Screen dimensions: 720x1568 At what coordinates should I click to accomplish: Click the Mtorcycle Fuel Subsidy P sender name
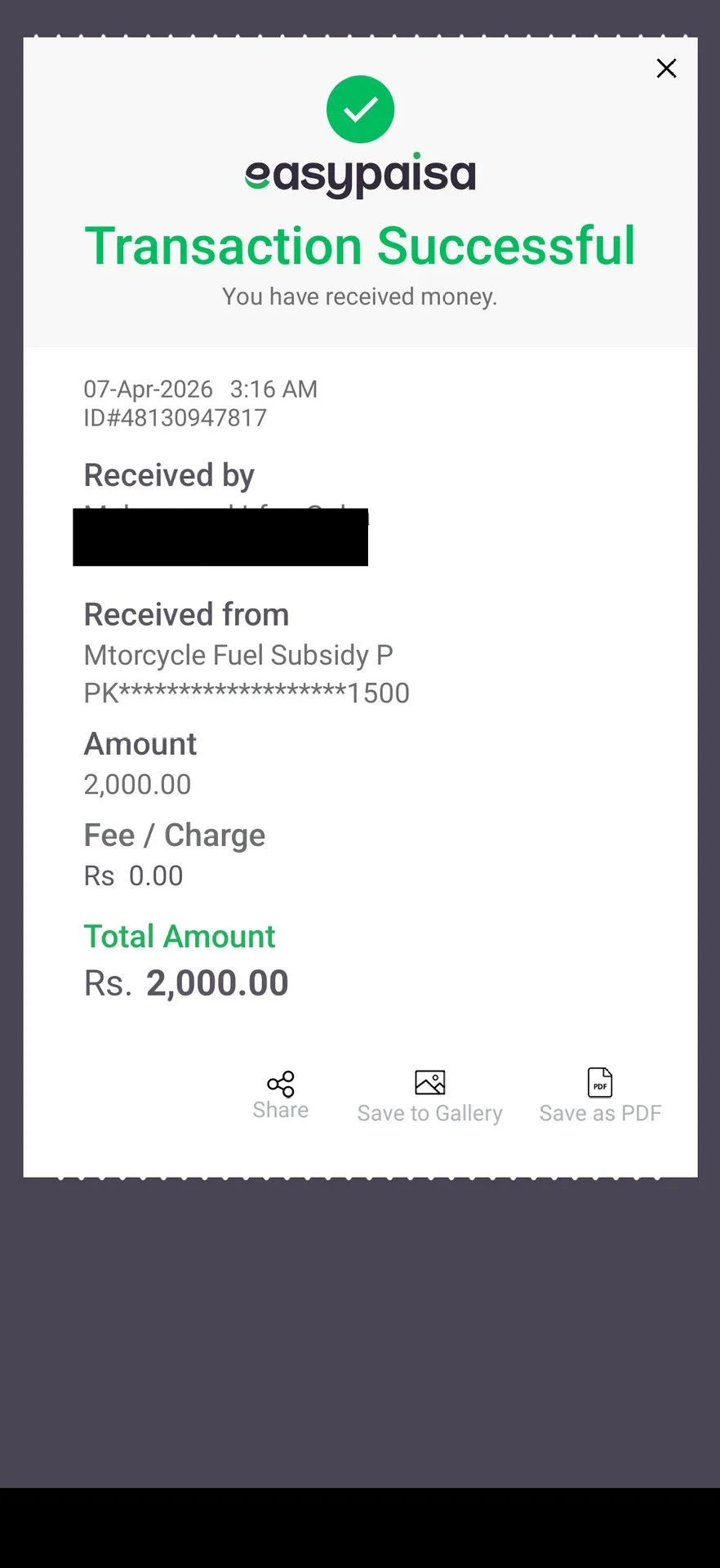click(238, 655)
